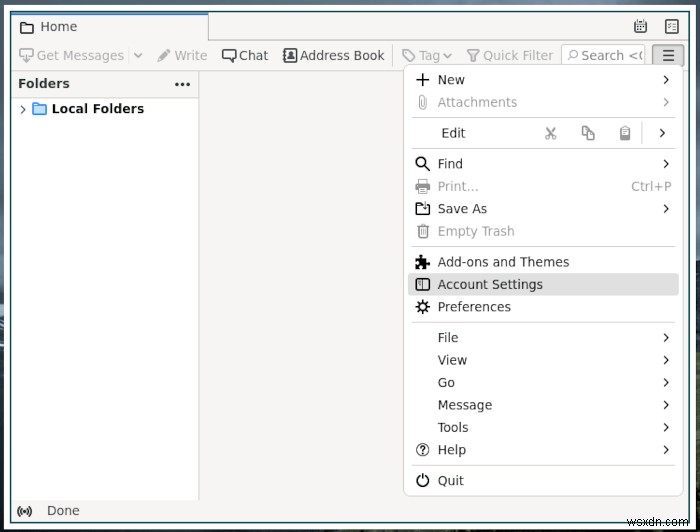700x532 pixels.
Task: Click the Account Settings panel icon
Action: [422, 284]
